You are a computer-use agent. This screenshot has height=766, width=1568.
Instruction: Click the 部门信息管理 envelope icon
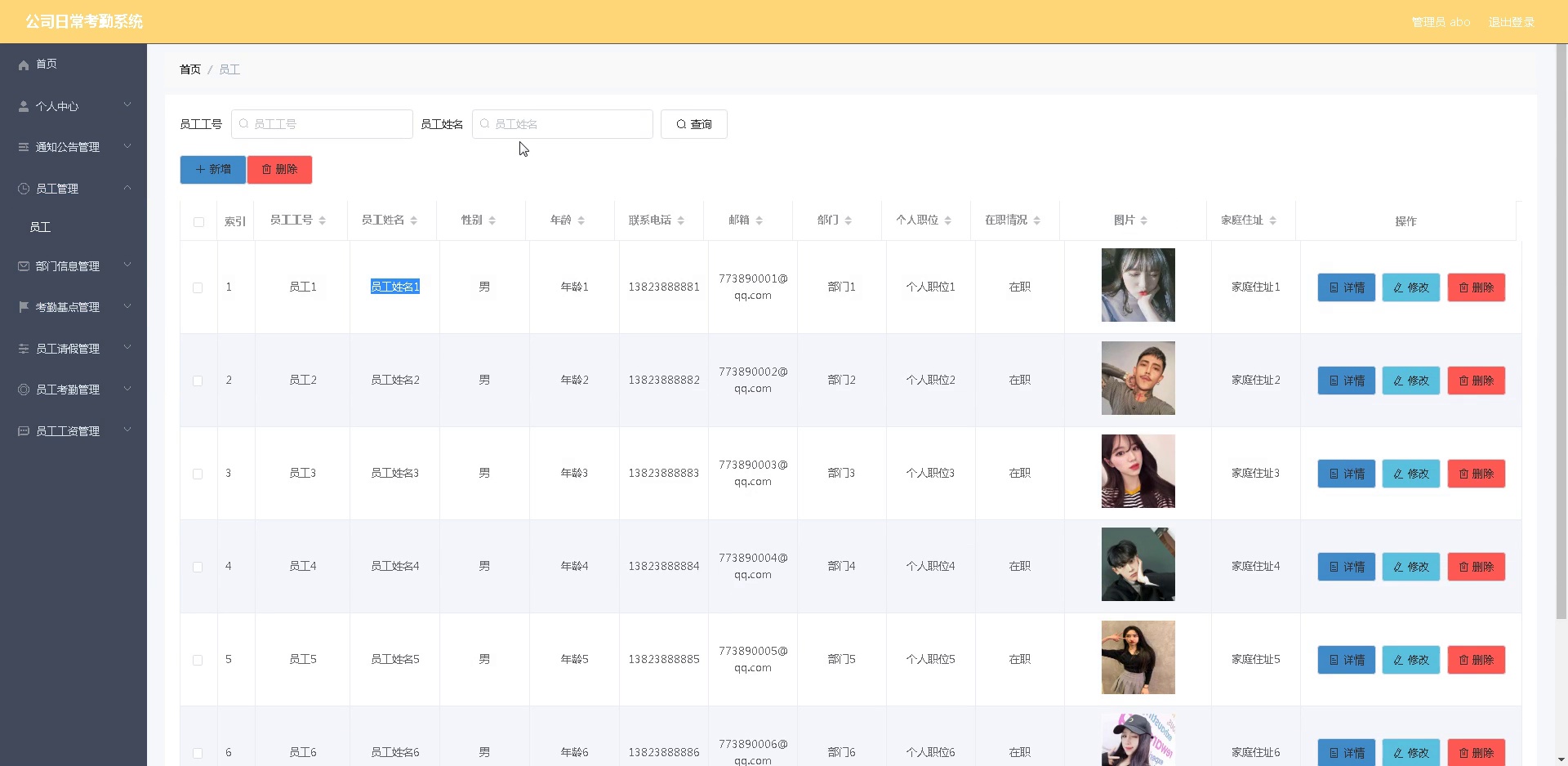(x=24, y=266)
